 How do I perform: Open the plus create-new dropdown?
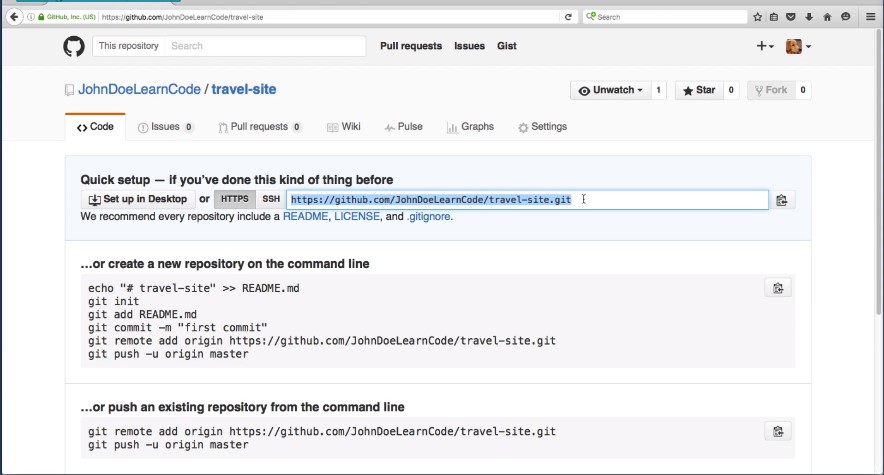[764, 46]
